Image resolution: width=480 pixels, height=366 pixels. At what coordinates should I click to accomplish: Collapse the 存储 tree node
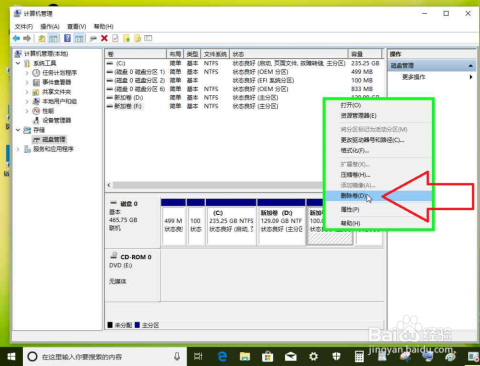pos(18,130)
